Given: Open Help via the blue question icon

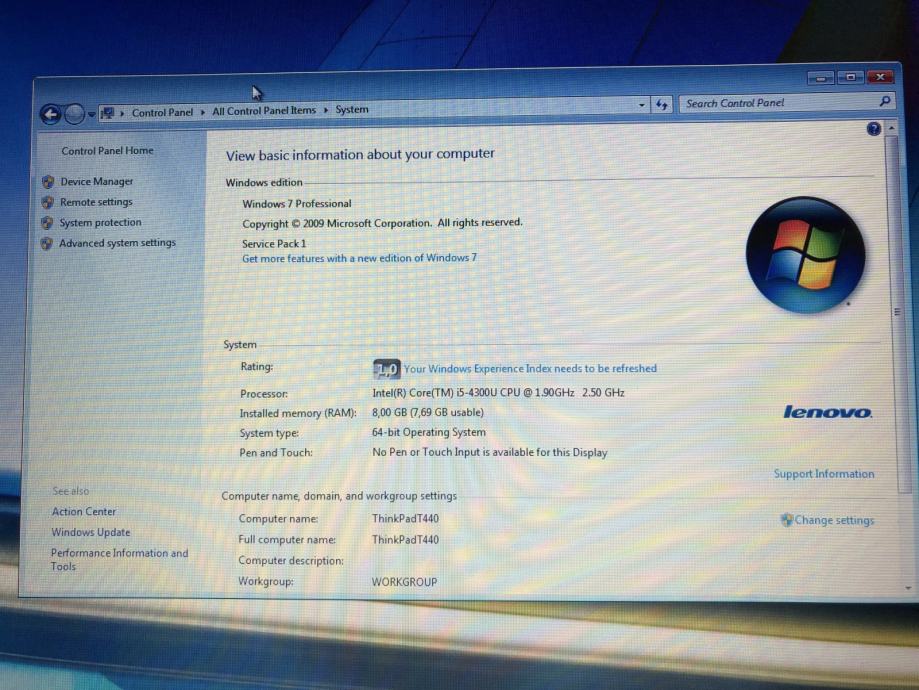Looking at the screenshot, I should [873, 129].
